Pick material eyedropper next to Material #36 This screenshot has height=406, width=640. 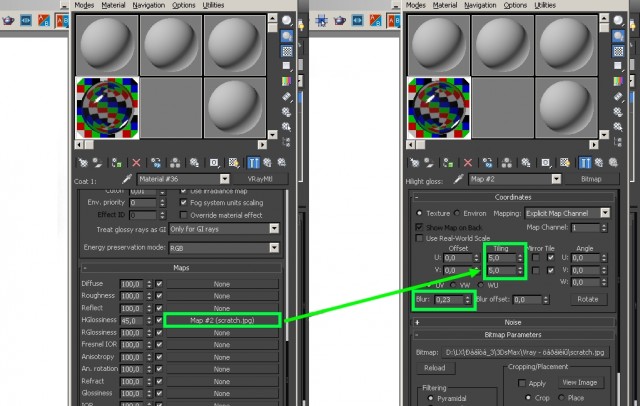[x=127, y=179]
